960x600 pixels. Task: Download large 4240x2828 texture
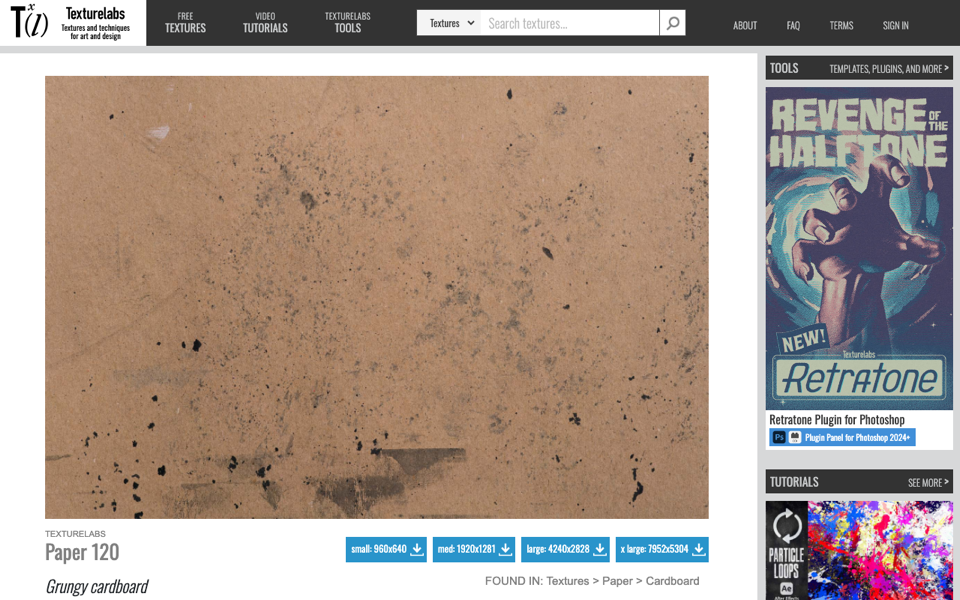(x=565, y=549)
